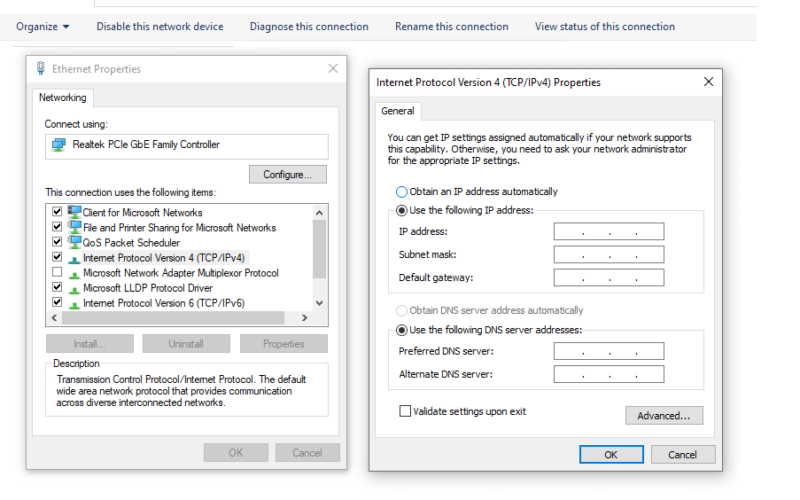Image resolution: width=800 pixels, height=500 pixels.
Task: Click the Realtek network adapter icon
Action: click(59, 145)
